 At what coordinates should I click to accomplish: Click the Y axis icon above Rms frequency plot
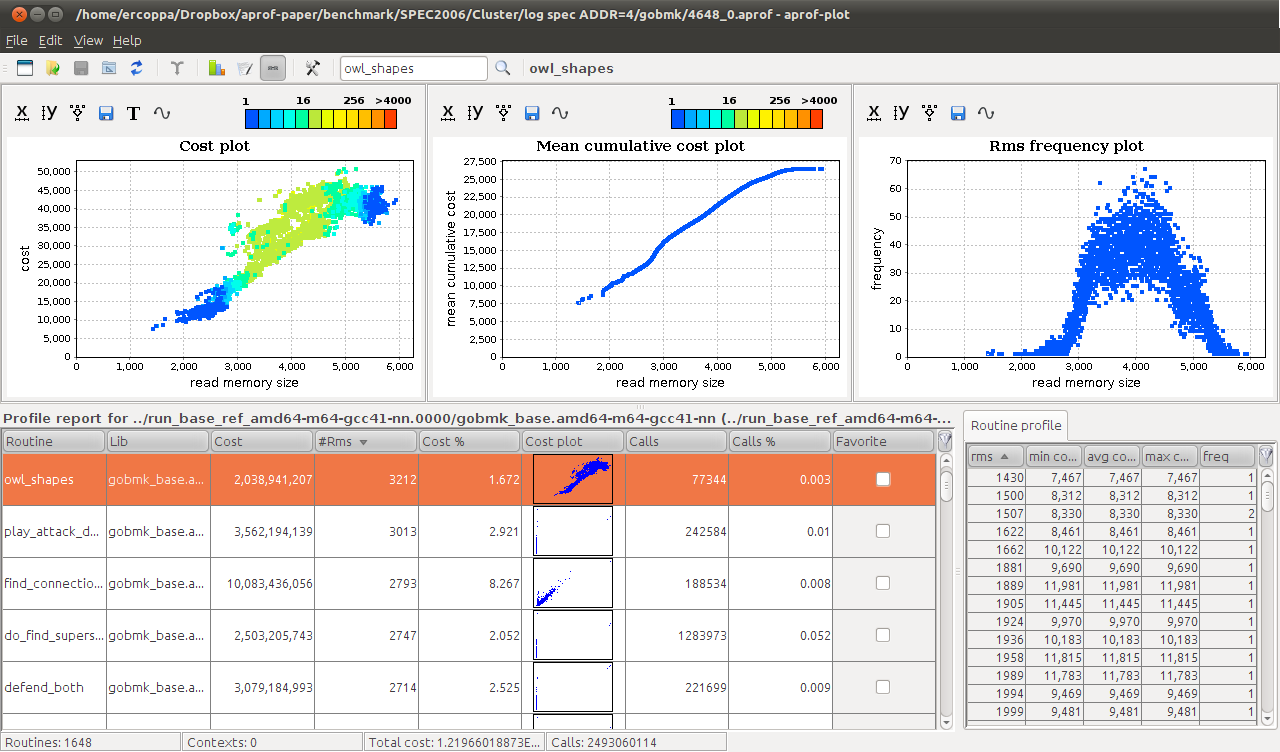pos(900,113)
